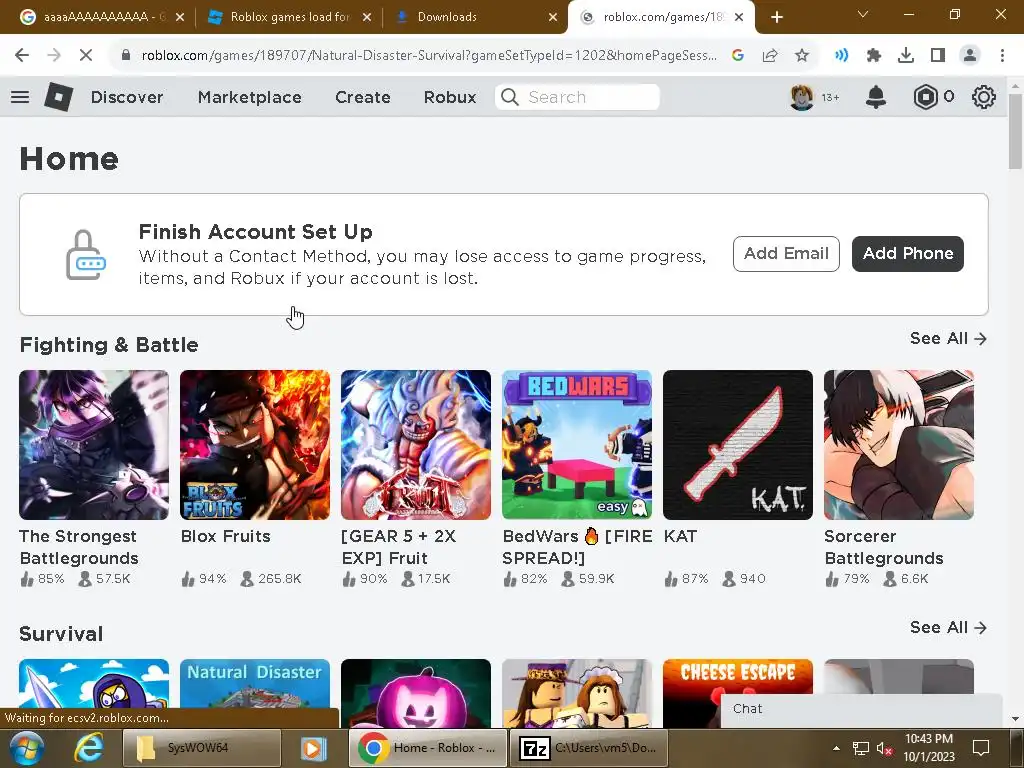Click the search magnifier icon
Viewport: 1024px width, 768px height.
pos(510,97)
